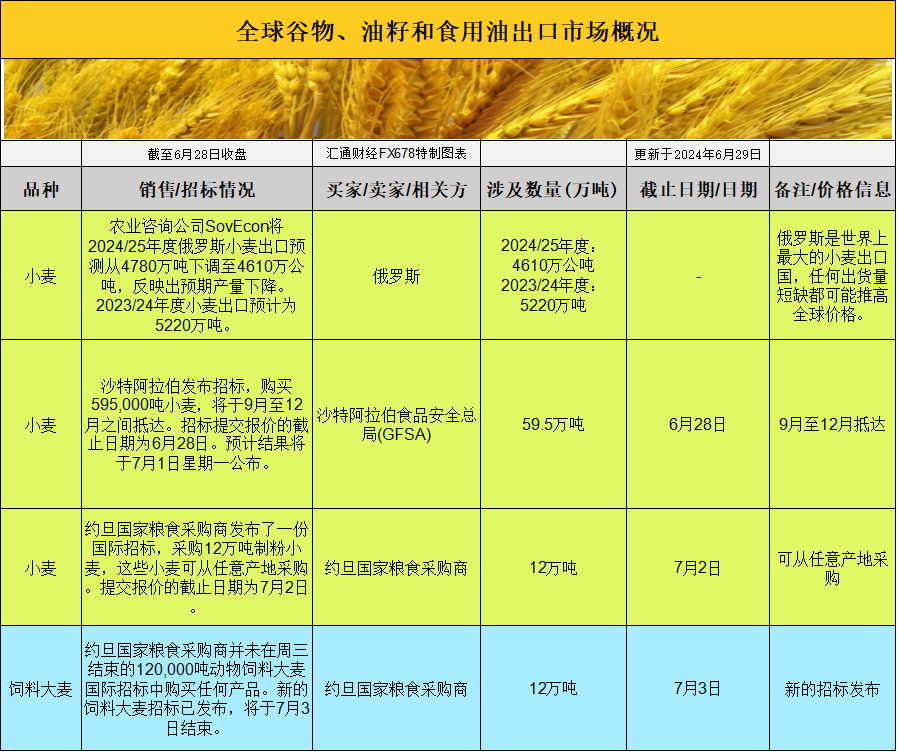Select the 更新于2024年6月29日 cell
Viewport: 897px width, 752px height.
[x=698, y=154]
